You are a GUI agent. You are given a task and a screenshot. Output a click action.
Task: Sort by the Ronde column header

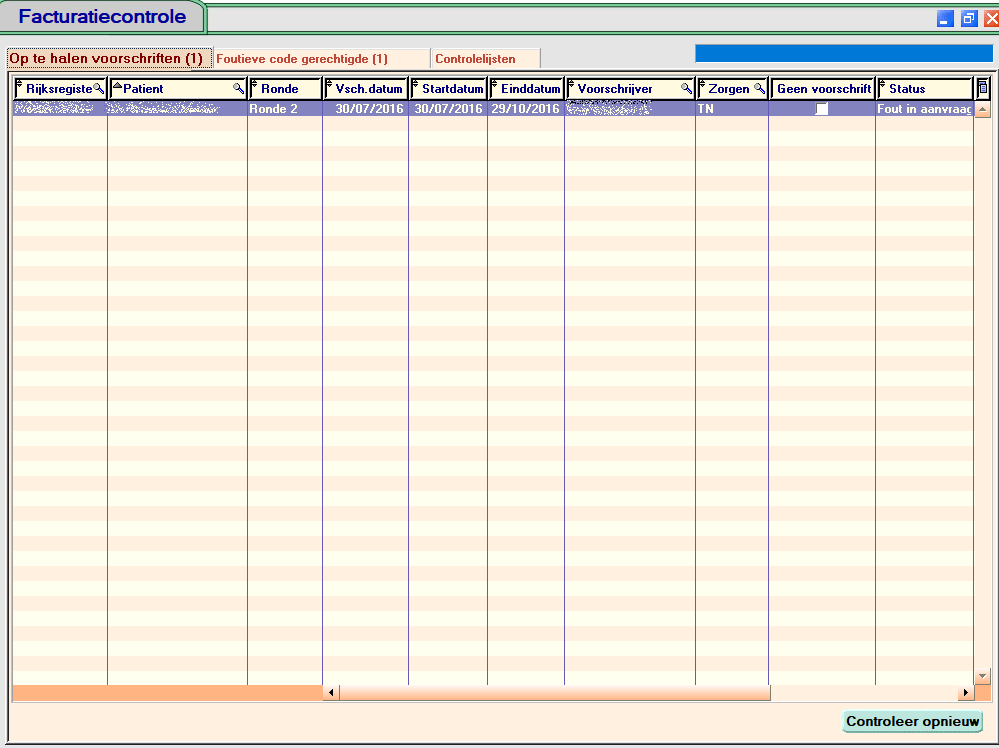pos(284,89)
